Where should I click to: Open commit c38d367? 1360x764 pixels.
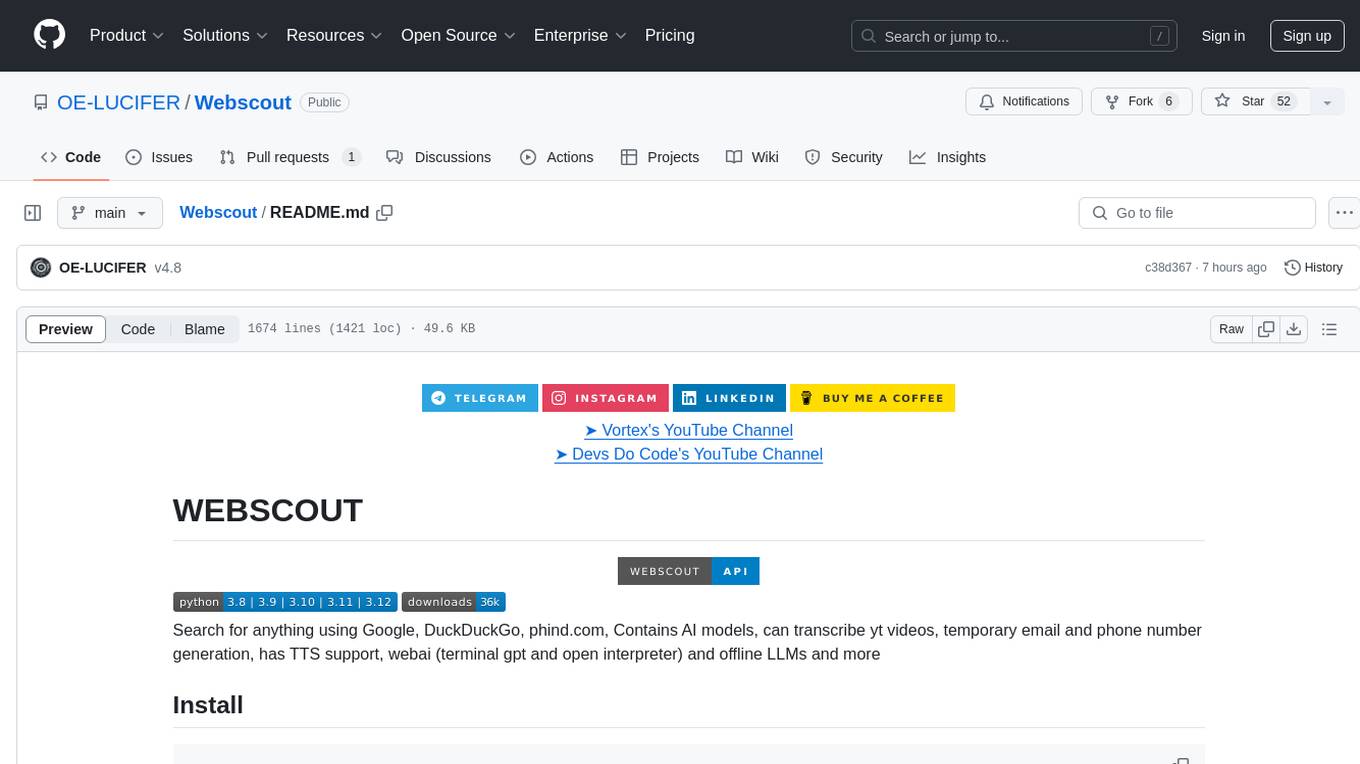pos(1168,268)
